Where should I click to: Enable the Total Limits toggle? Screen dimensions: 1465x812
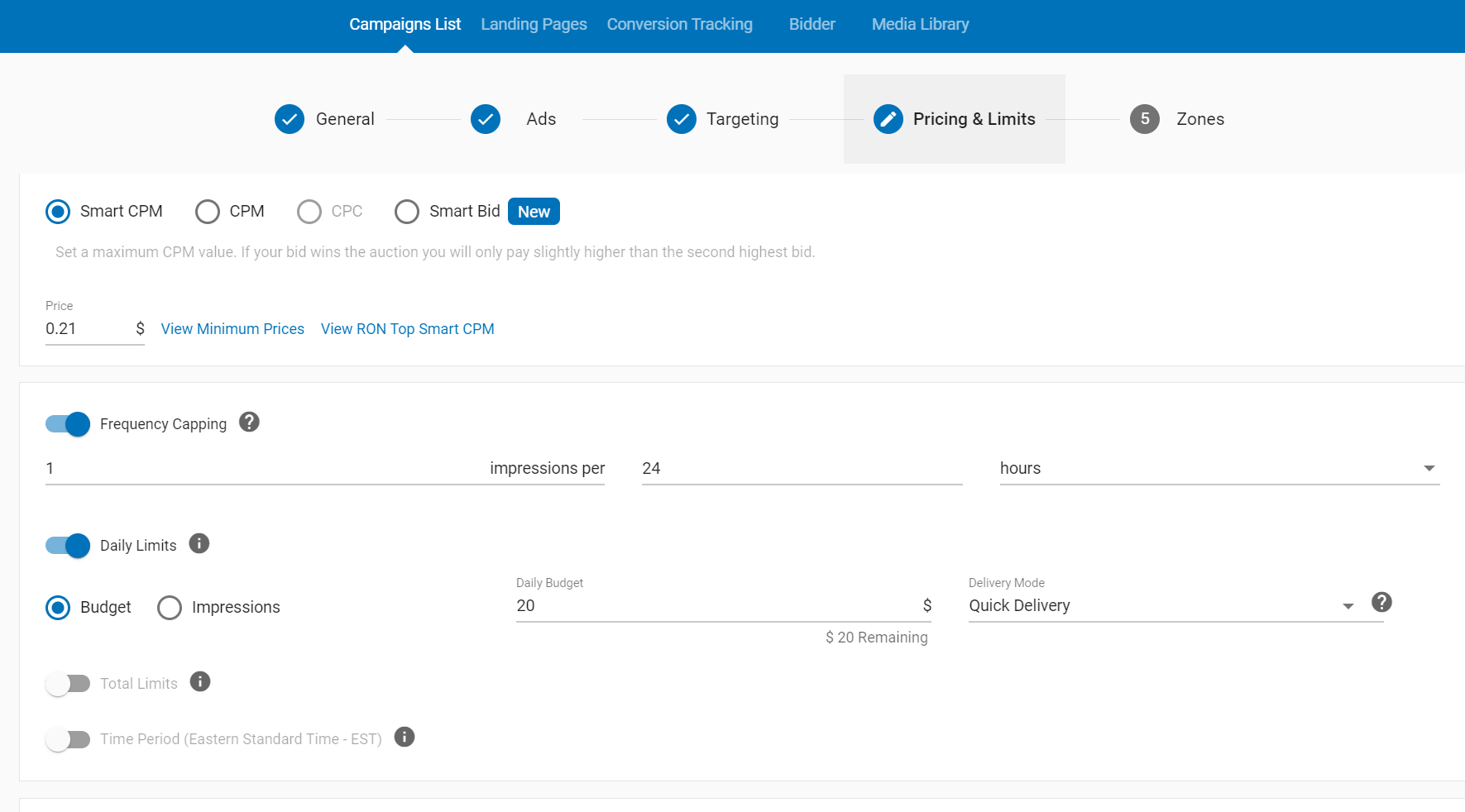pyautogui.click(x=68, y=684)
